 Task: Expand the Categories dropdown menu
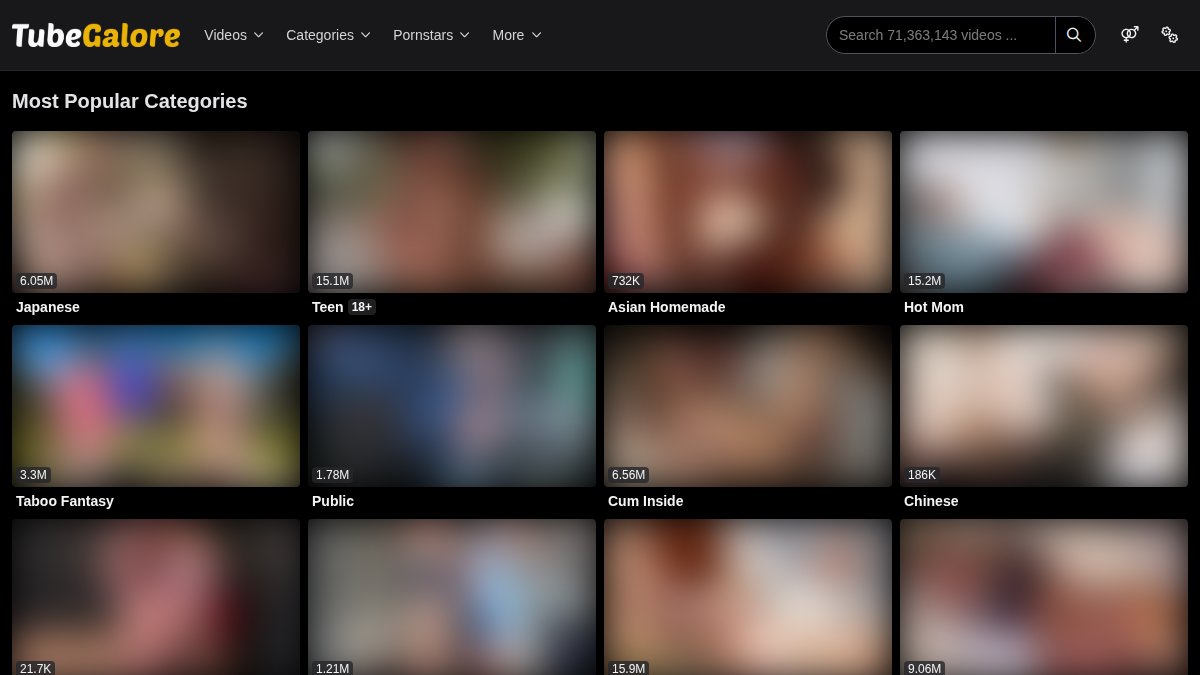[328, 35]
